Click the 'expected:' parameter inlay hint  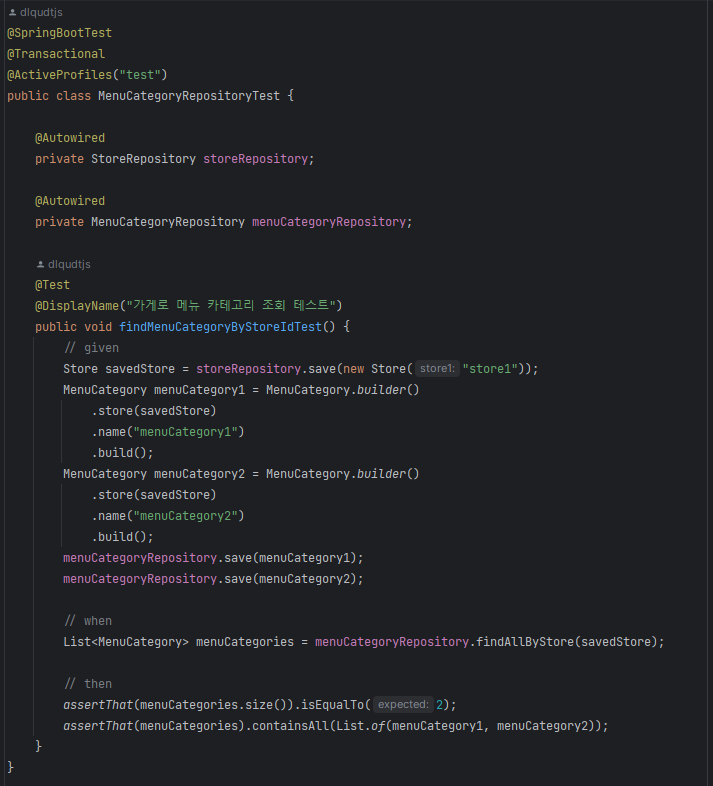pos(403,705)
